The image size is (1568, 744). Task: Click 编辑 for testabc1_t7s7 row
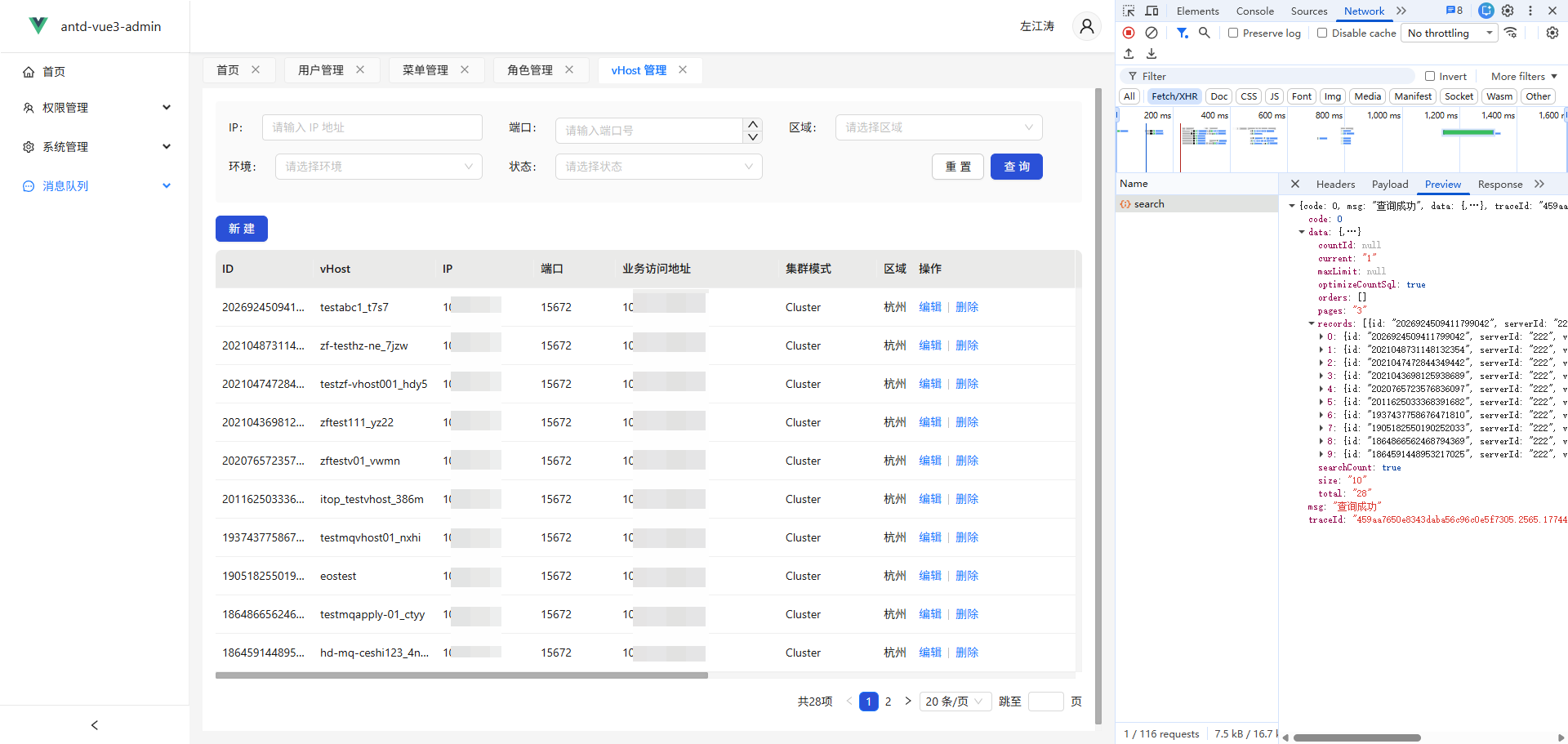[929, 307]
